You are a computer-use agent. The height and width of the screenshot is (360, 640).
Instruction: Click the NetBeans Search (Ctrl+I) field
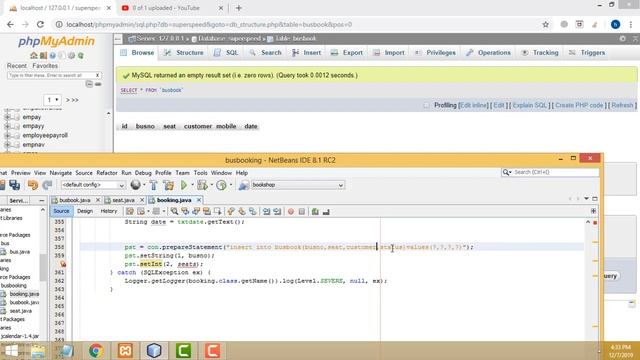point(550,172)
